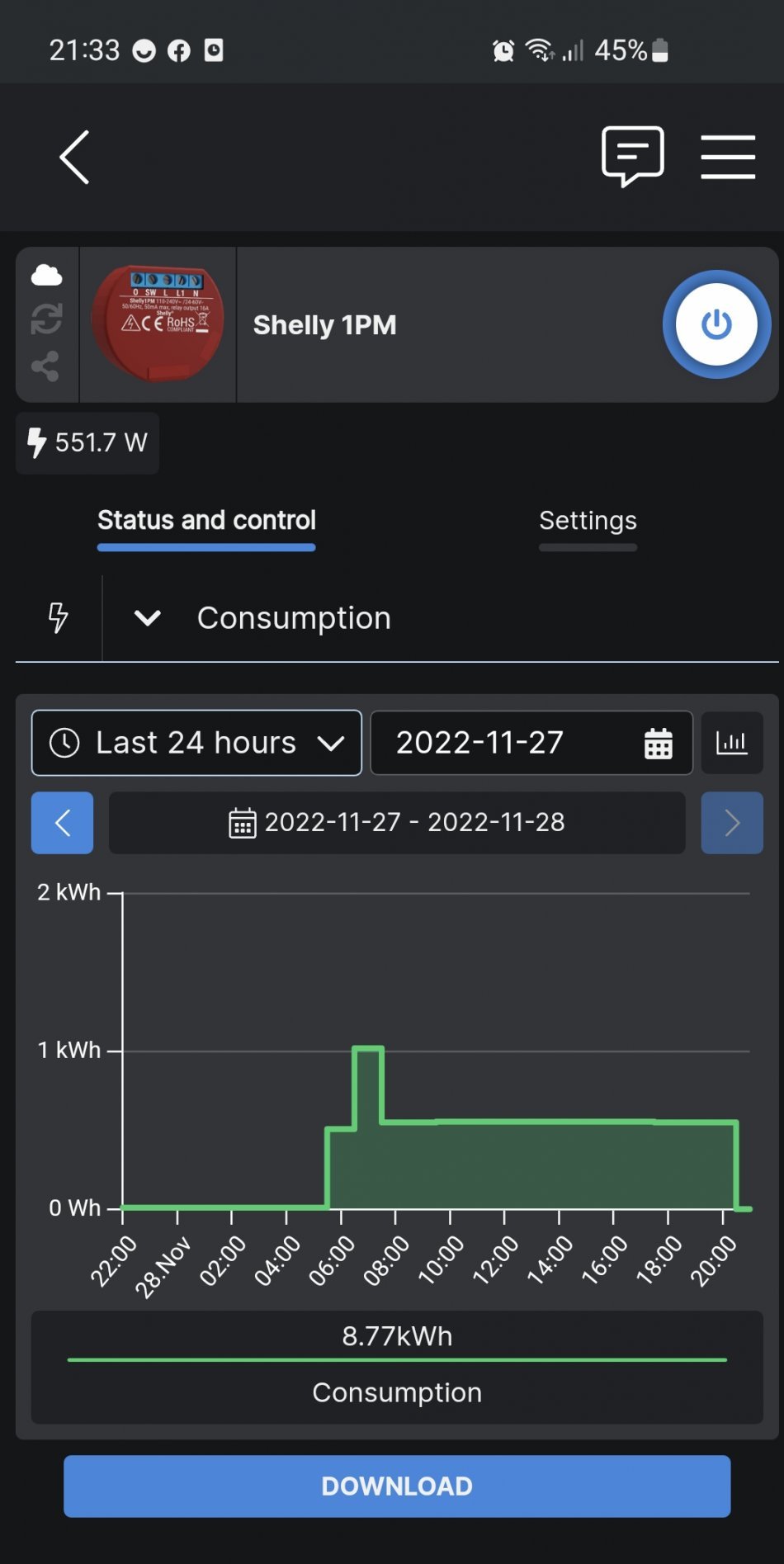The image size is (784, 1564).
Task: Switch chart type with bar-chart icon
Action: point(731,743)
